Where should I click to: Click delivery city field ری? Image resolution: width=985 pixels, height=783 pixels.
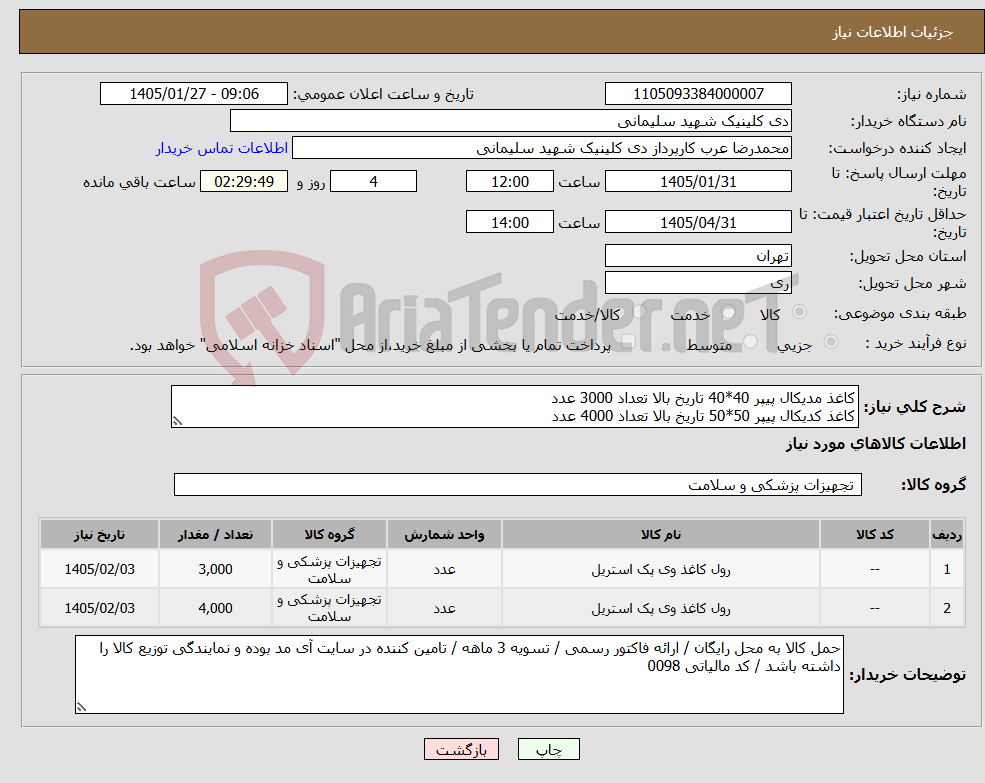[698, 283]
